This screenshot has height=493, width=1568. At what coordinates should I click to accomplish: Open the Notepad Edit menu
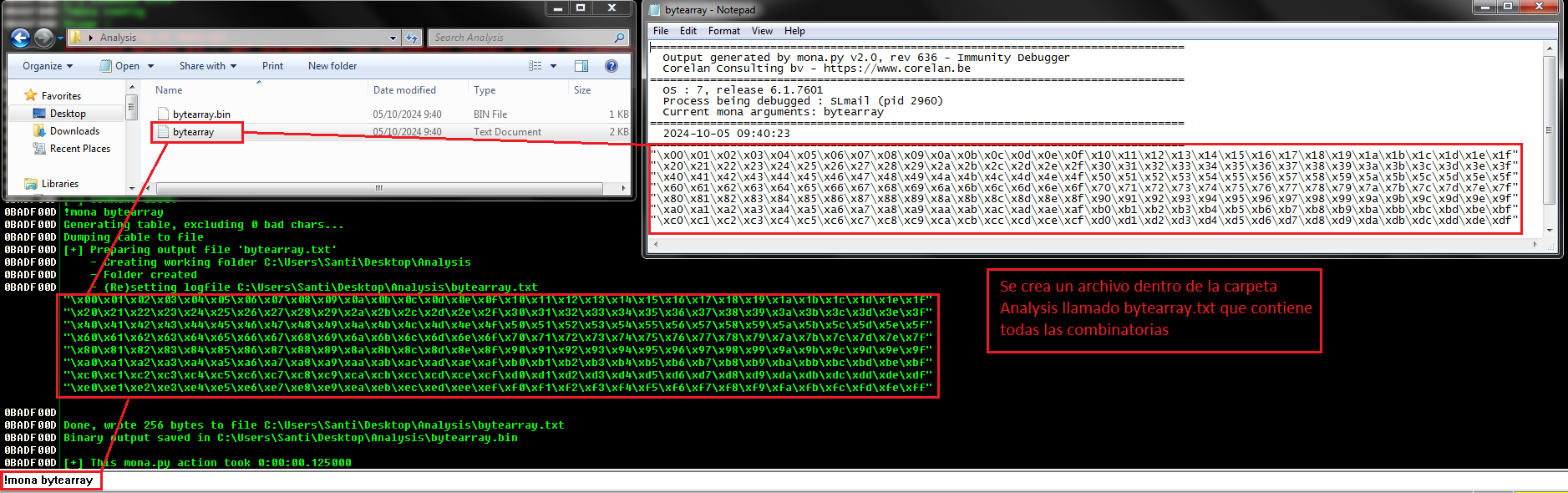[x=688, y=31]
